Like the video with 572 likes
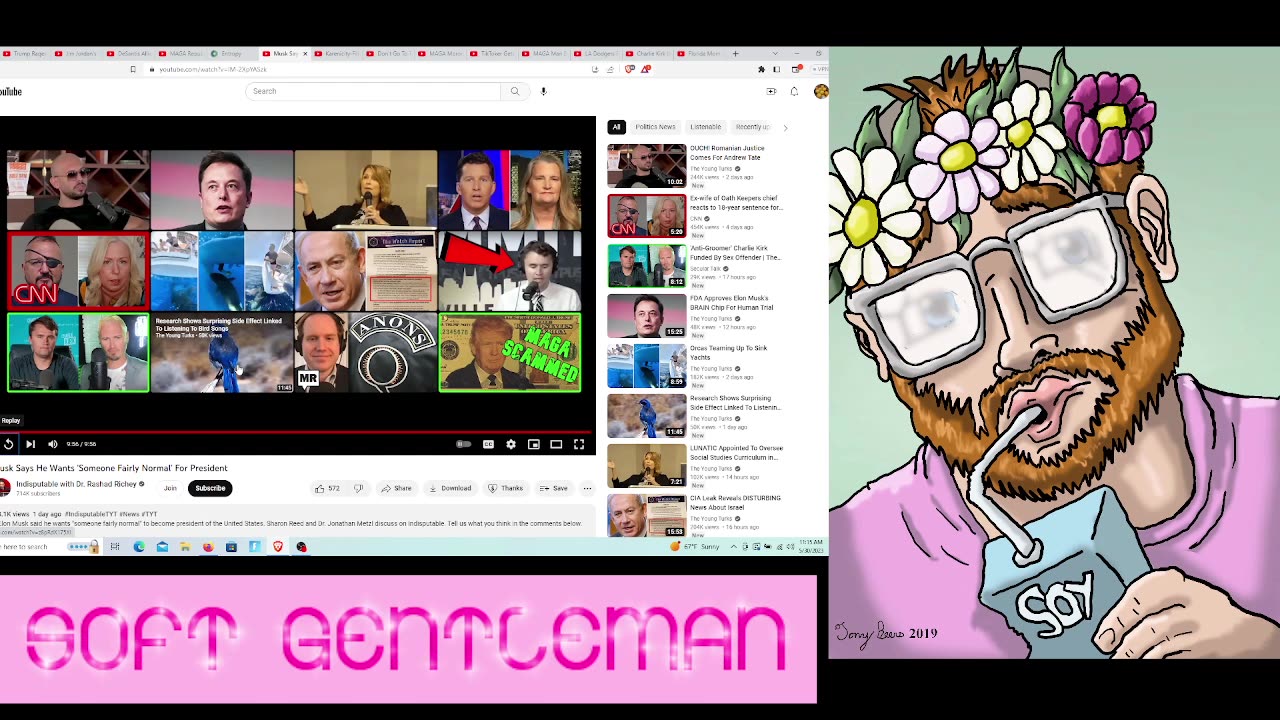This screenshot has width=1280, height=720. (327, 488)
